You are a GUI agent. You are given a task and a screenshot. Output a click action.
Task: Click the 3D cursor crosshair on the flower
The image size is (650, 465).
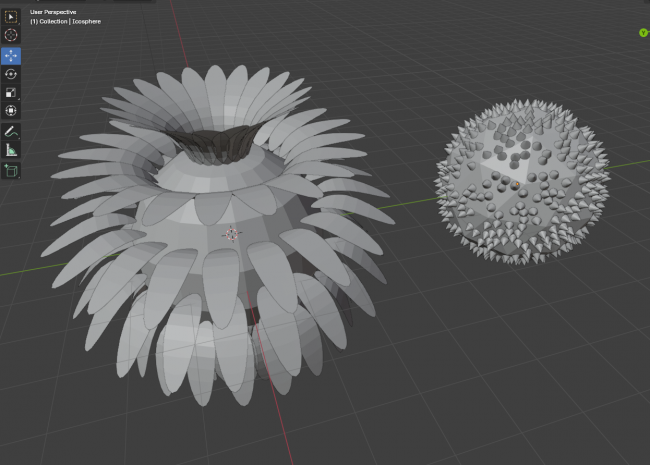(x=232, y=234)
